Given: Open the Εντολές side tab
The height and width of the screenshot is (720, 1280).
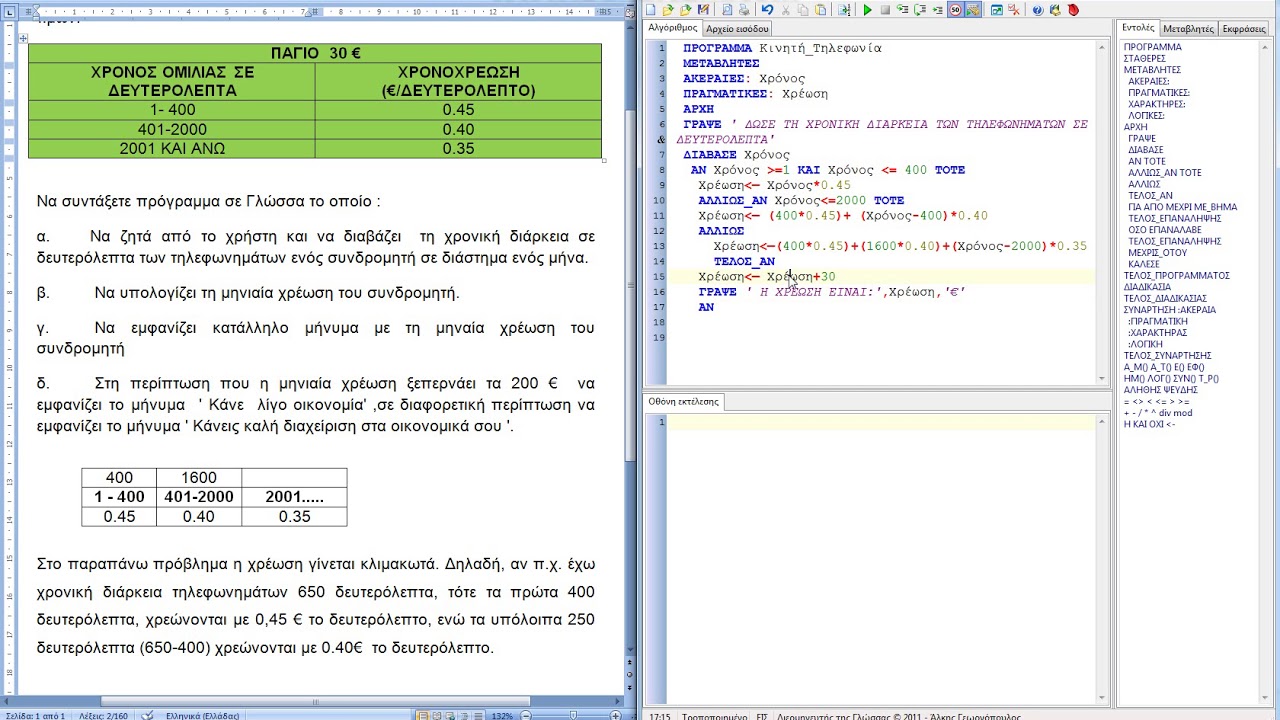Looking at the screenshot, I should click(x=1138, y=28).
